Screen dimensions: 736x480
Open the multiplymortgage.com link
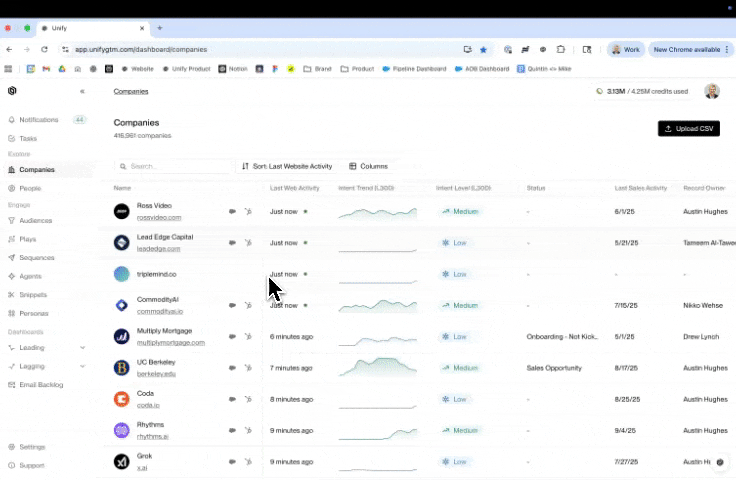pos(171,343)
